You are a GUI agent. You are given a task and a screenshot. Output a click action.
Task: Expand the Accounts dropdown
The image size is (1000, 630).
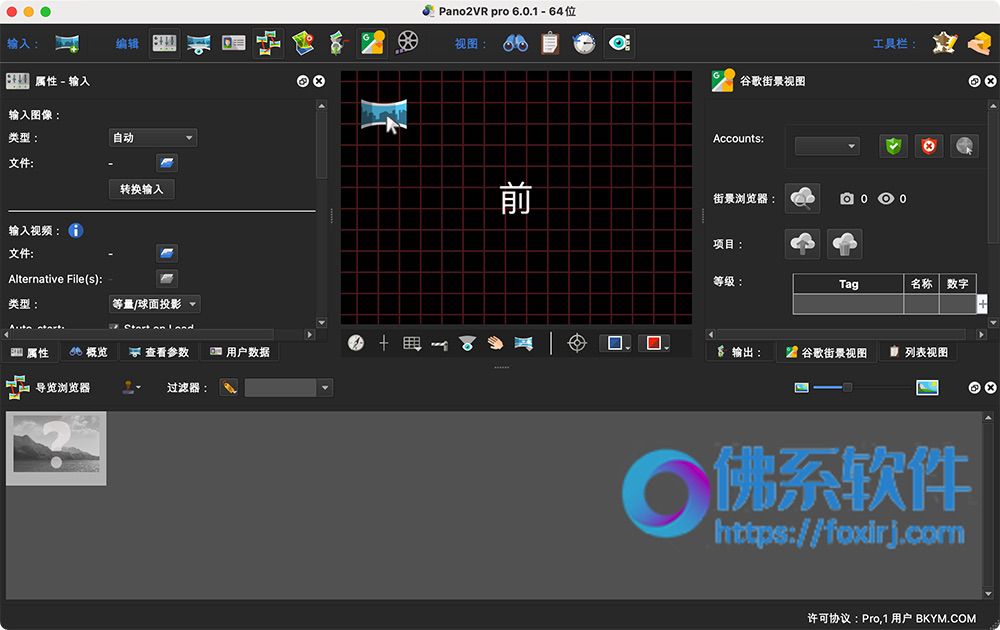tap(827, 146)
